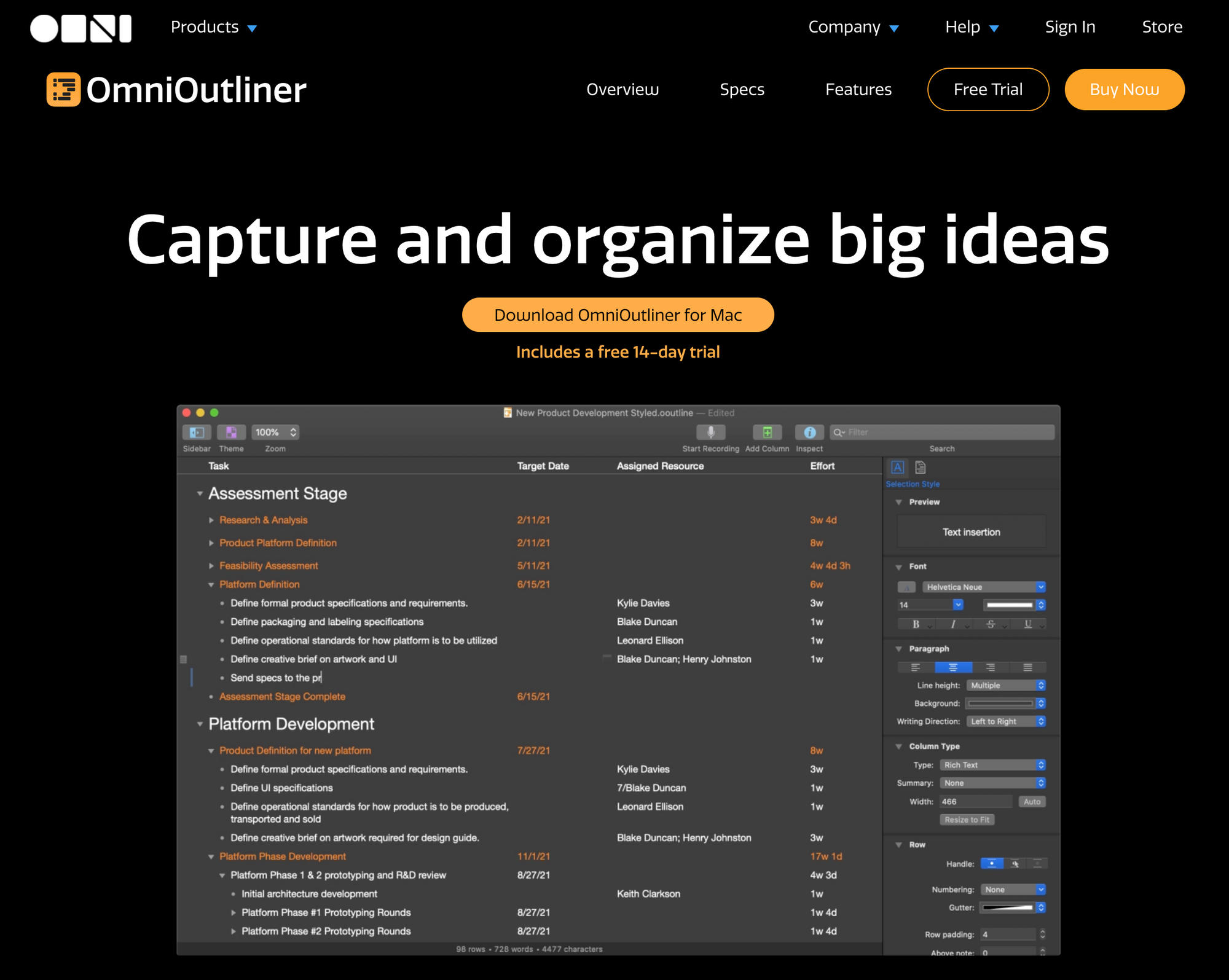
Task: Open the Help dropdown menu
Action: (972, 27)
